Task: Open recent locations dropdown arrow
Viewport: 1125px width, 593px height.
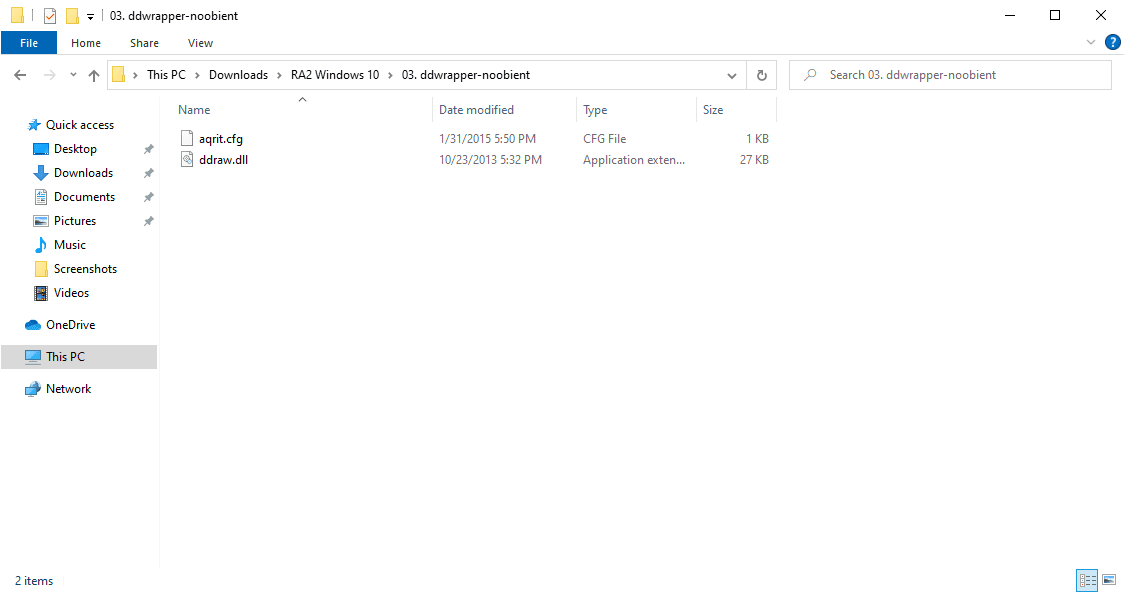Action: click(x=73, y=75)
